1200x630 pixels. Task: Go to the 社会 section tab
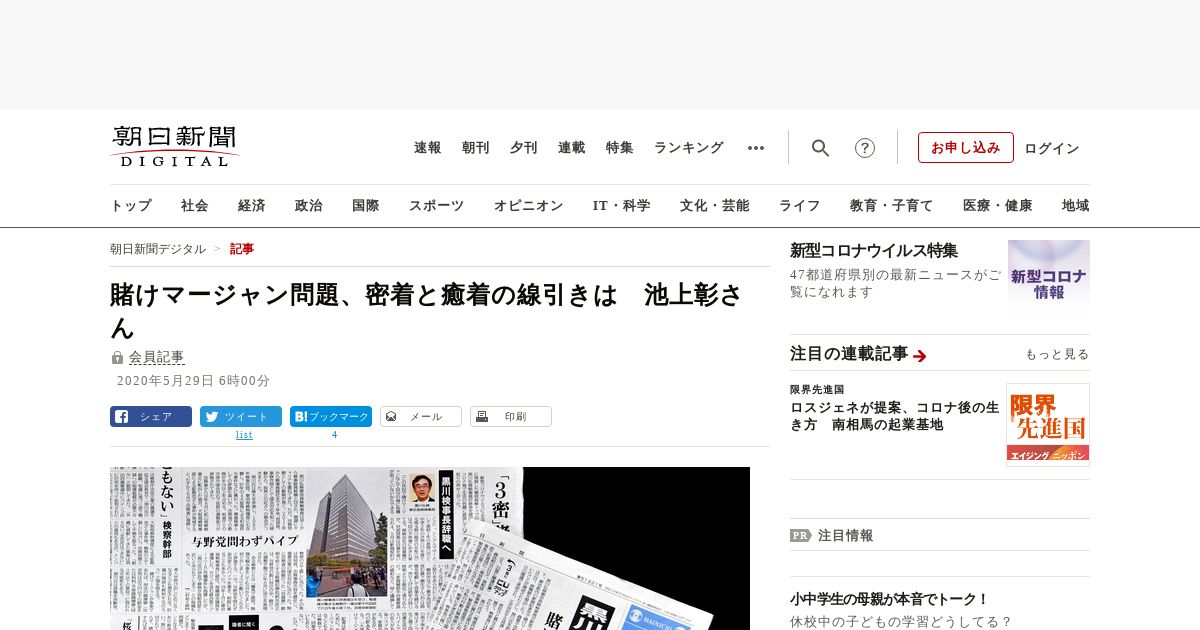tap(195, 206)
